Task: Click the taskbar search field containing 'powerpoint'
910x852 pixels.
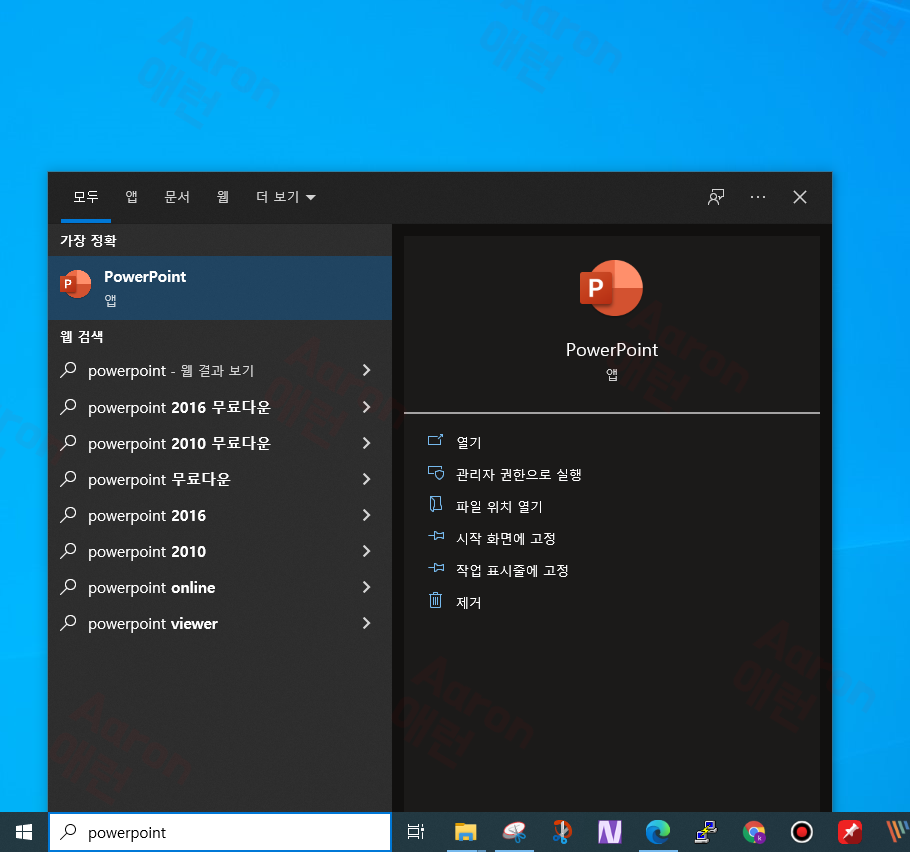Action: pos(219,832)
